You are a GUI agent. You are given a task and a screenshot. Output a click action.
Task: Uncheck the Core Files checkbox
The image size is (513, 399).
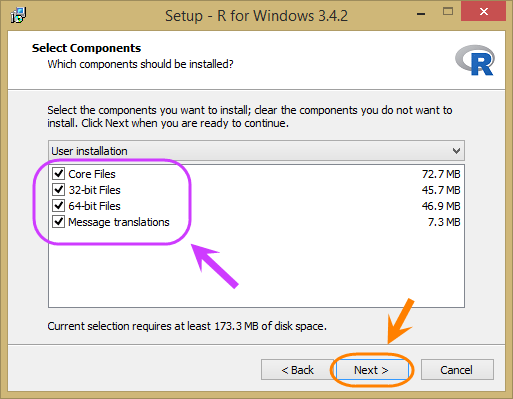pos(58,174)
